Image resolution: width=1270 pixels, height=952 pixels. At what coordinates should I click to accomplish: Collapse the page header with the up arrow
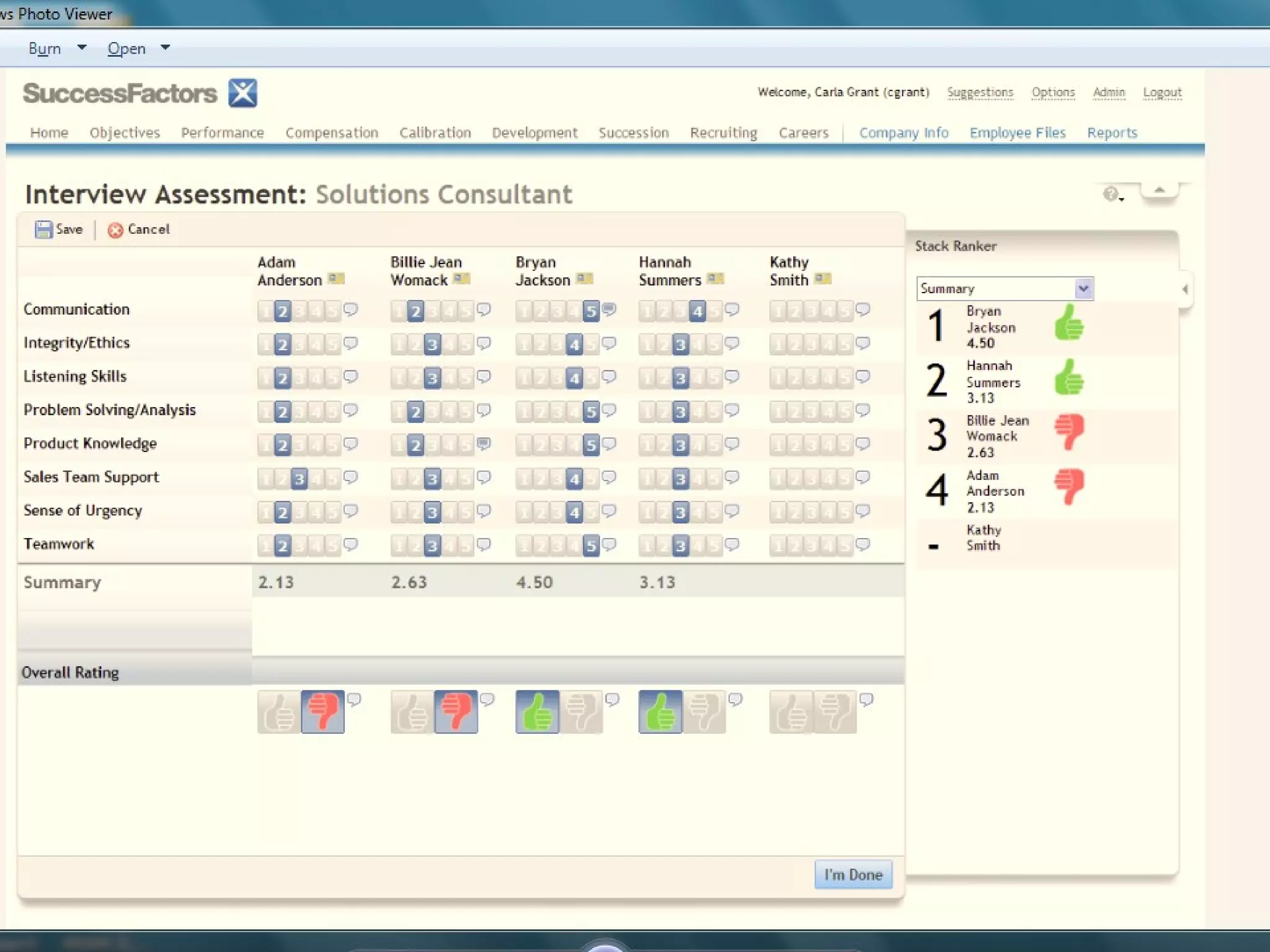pos(1159,190)
